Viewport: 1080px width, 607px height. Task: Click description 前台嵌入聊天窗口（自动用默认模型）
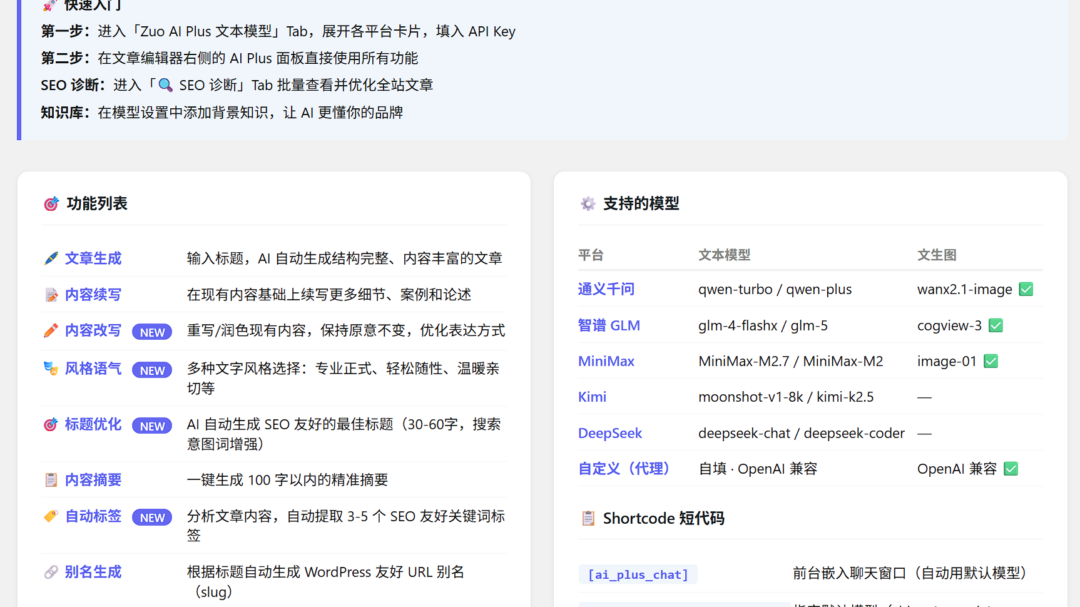(910, 573)
